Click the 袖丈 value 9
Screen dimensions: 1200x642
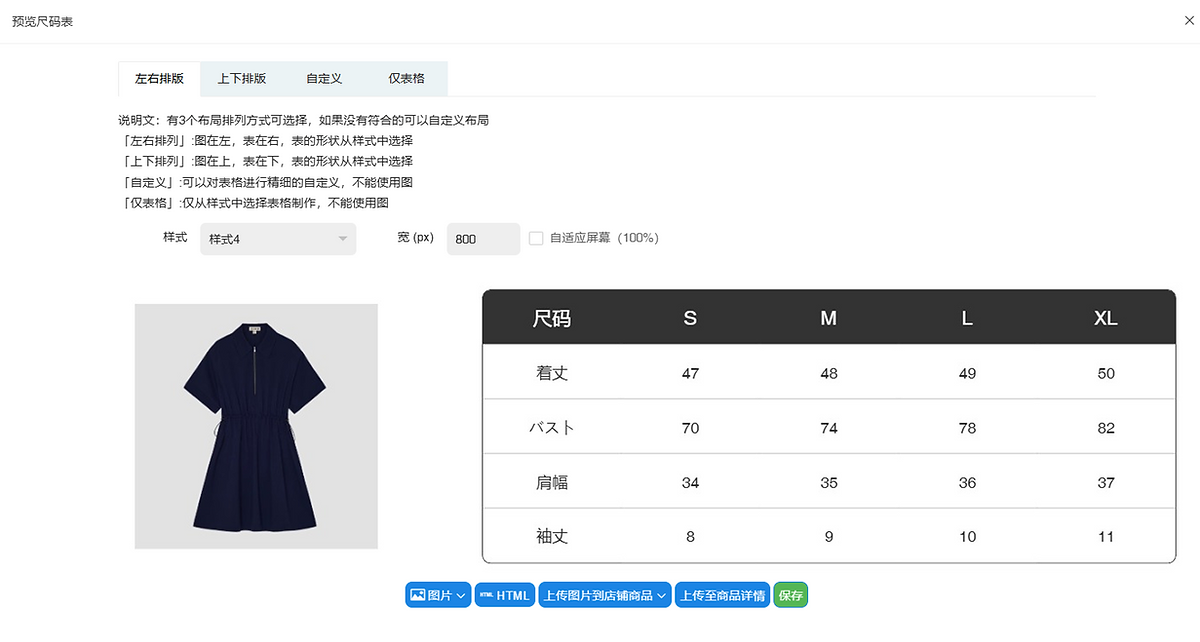pos(828,536)
